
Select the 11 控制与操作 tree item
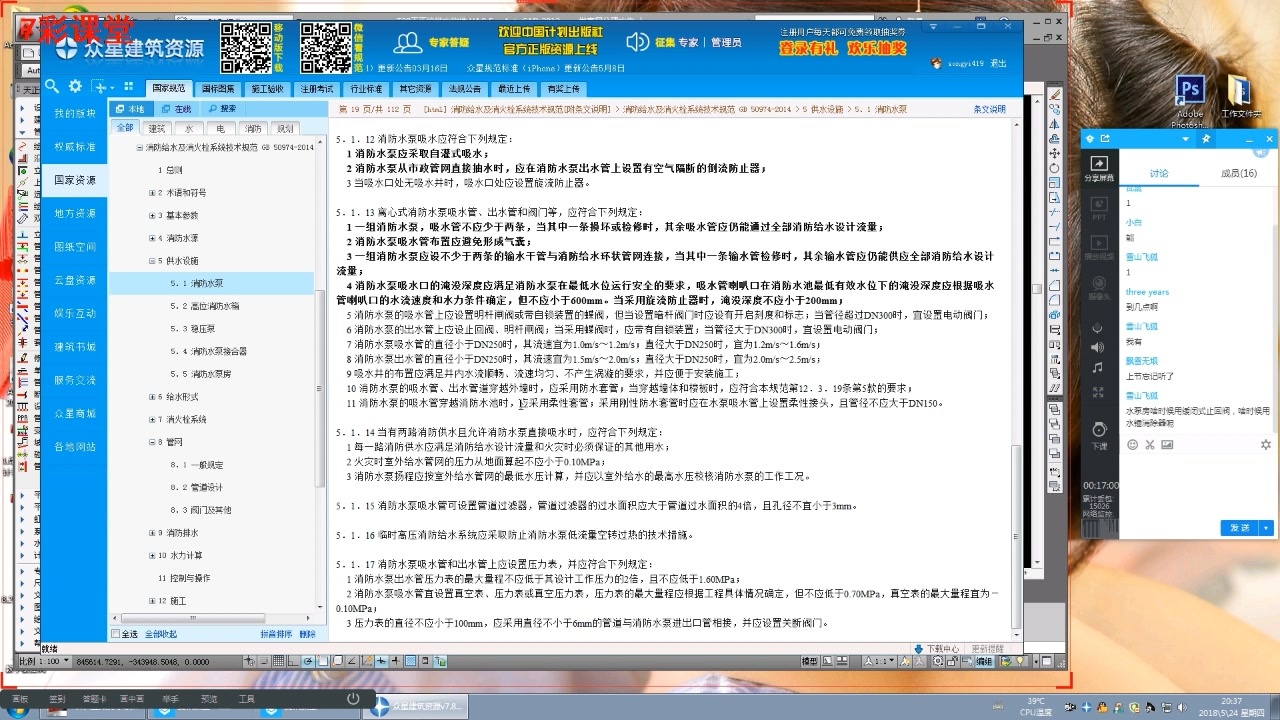pos(184,578)
